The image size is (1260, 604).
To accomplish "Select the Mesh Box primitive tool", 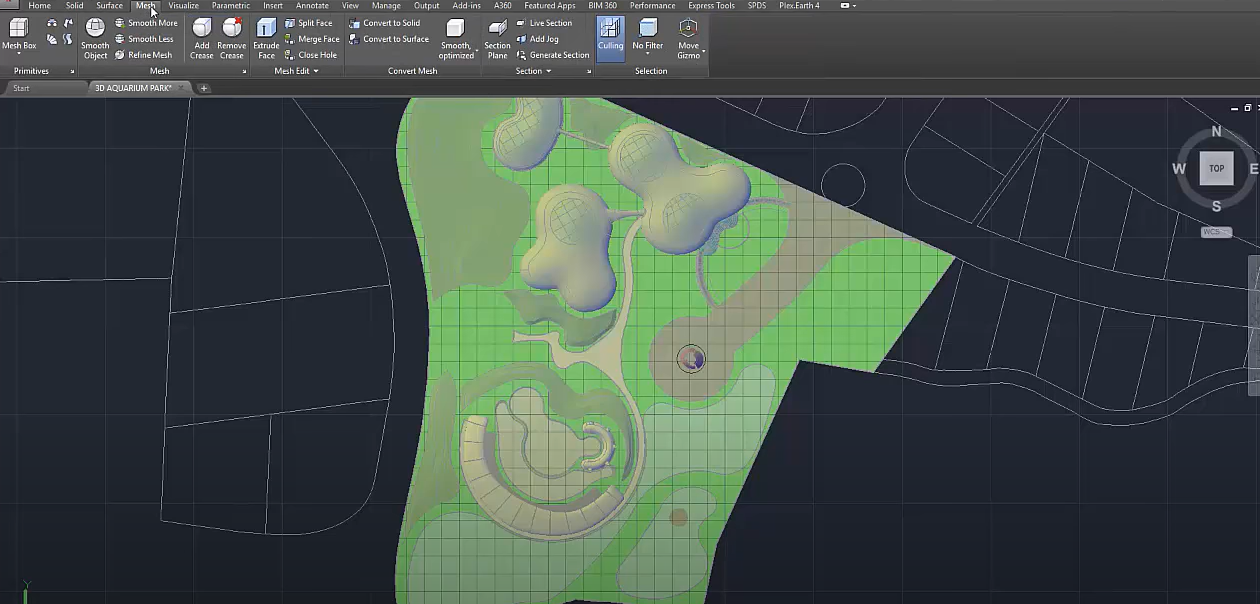I will (18, 35).
